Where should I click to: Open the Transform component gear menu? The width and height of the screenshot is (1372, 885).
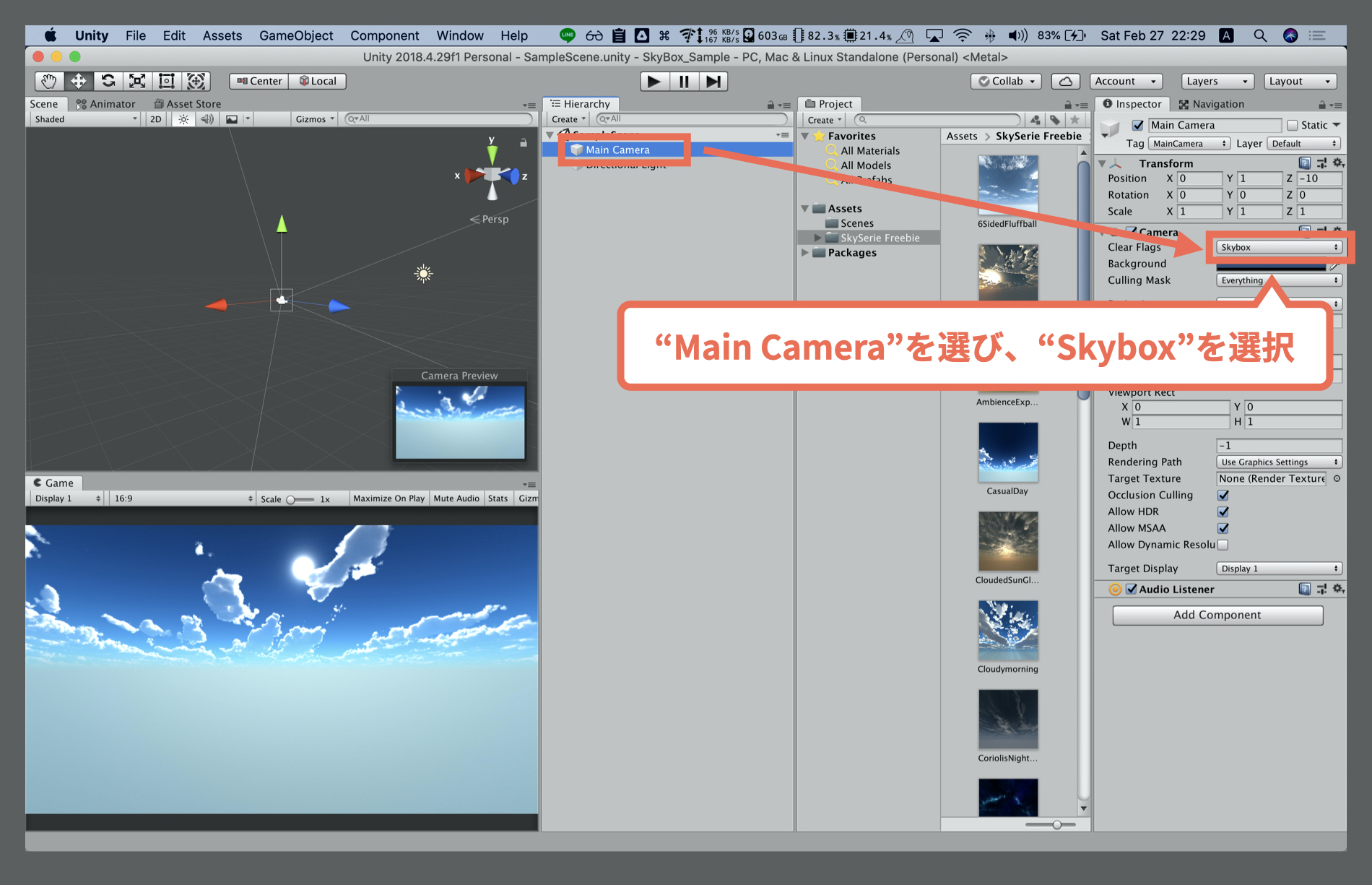coord(1338,163)
